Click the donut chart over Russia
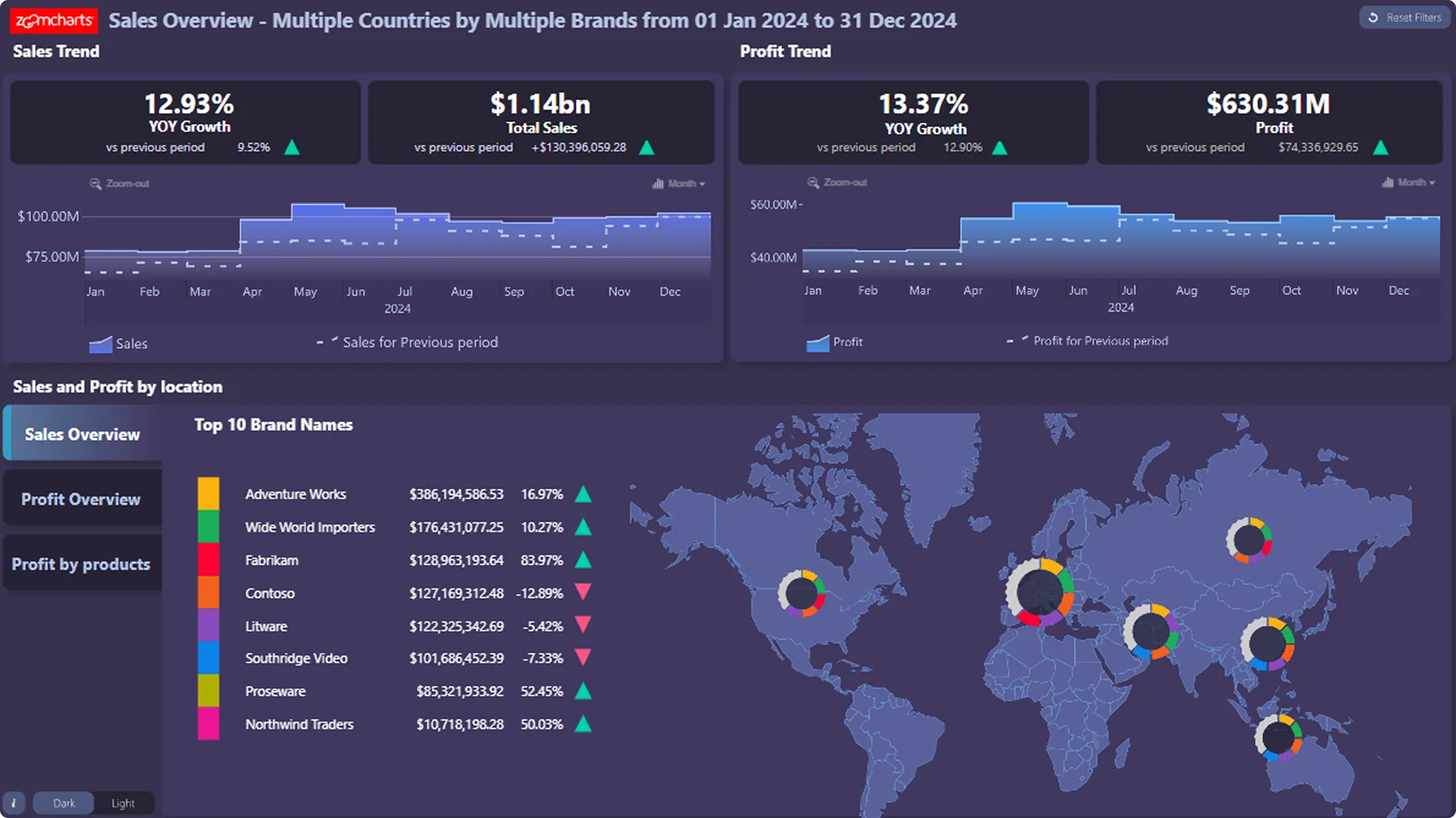1456x818 pixels. (x=1249, y=539)
